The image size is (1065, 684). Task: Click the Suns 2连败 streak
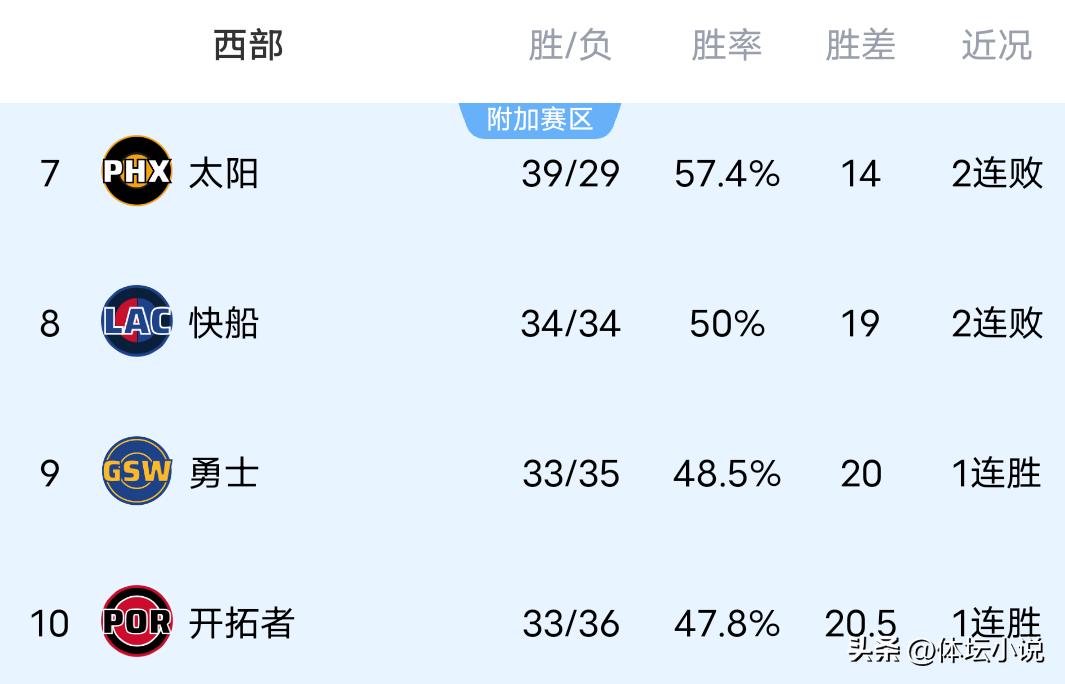996,173
